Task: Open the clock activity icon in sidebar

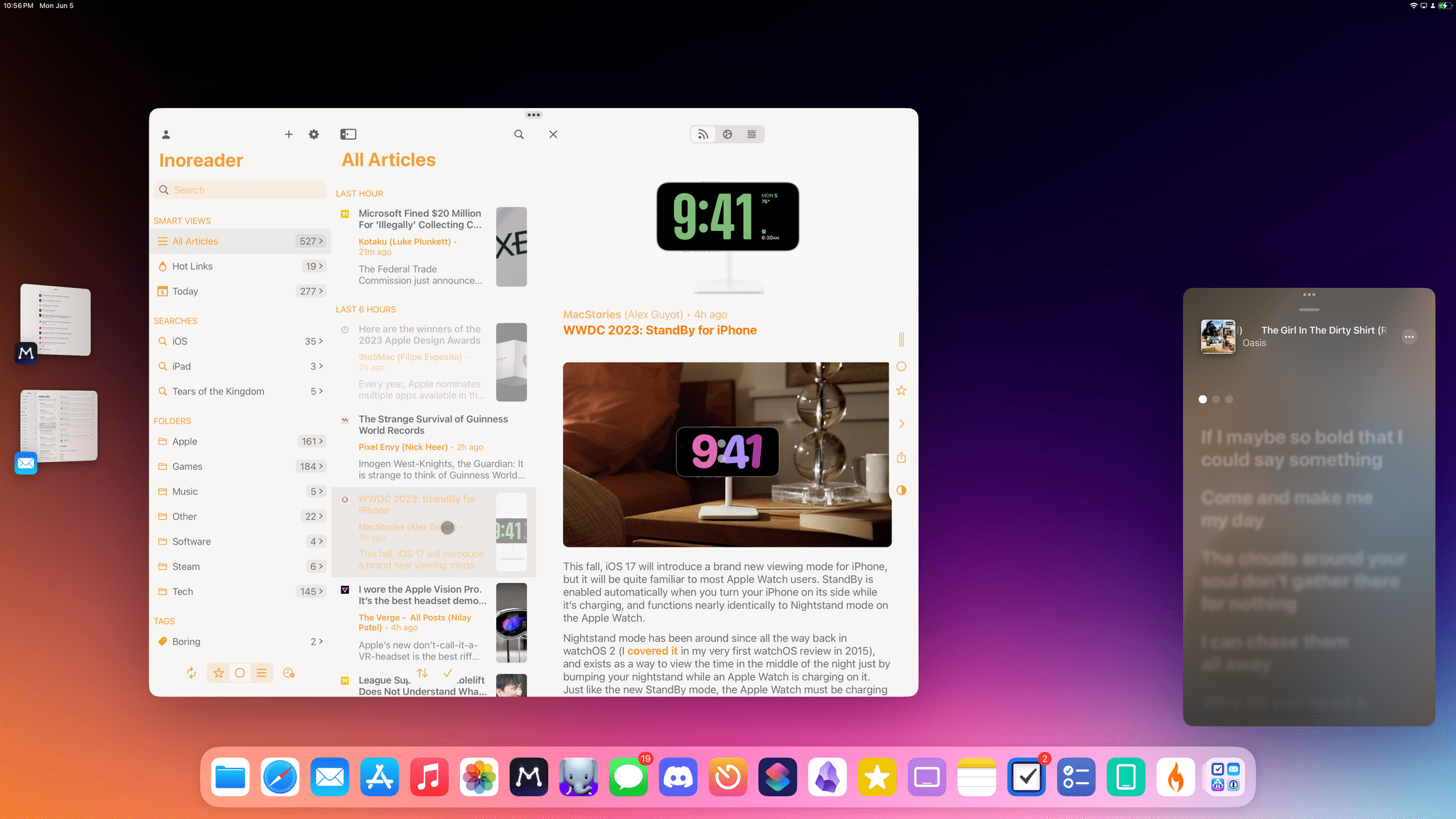Action: [x=289, y=673]
